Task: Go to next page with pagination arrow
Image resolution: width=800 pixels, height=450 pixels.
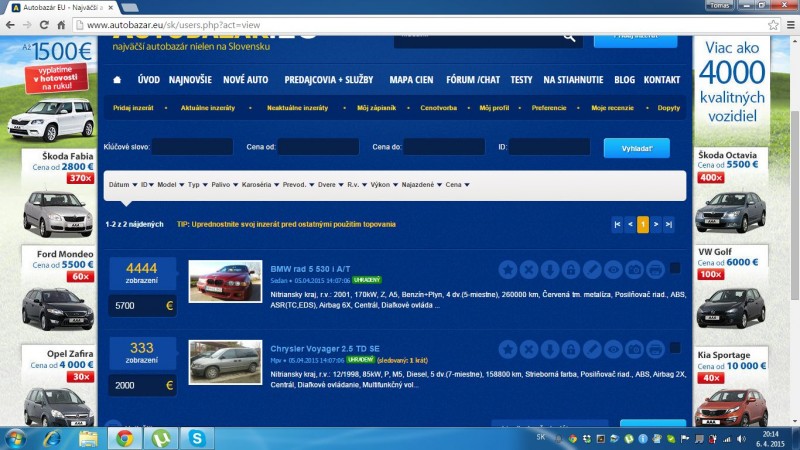Action: point(656,224)
